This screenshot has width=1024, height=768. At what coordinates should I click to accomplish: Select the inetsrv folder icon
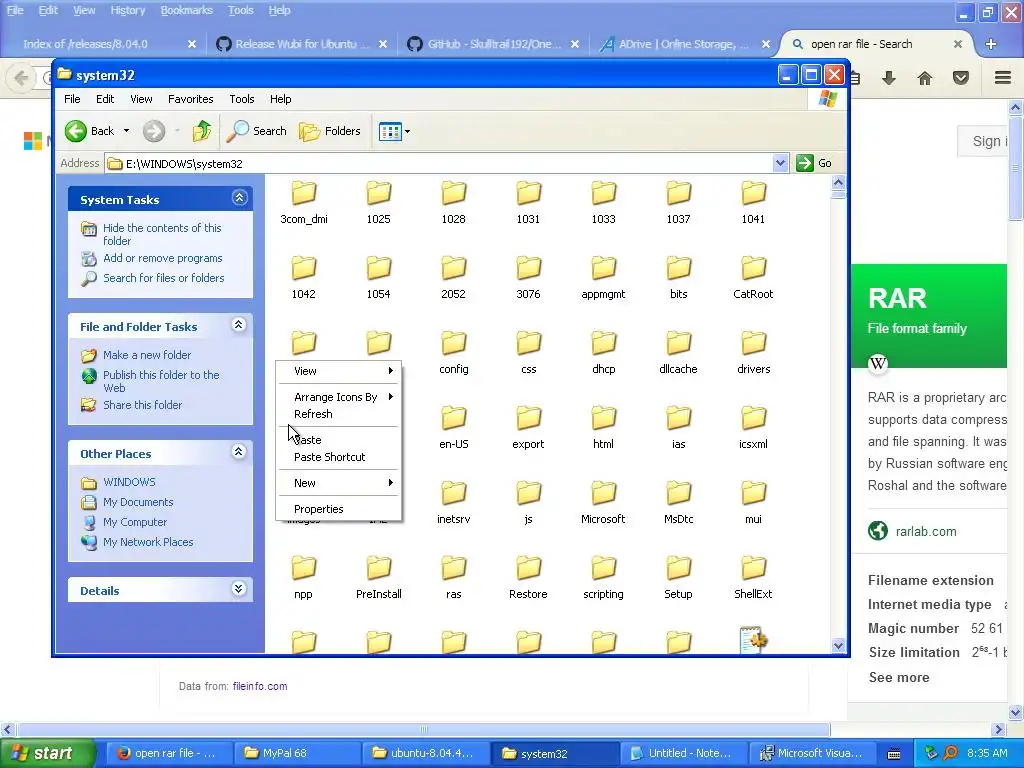coord(454,494)
